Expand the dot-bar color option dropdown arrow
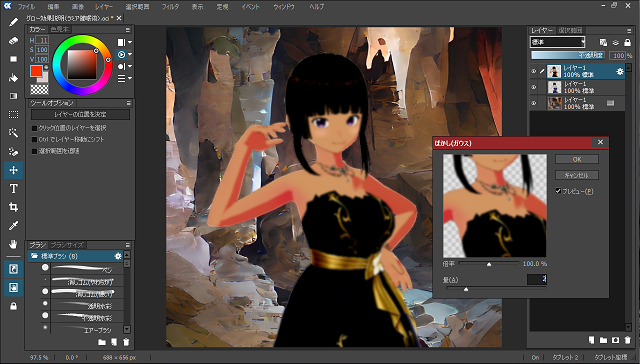The width and height of the screenshot is (640, 364). (x=130, y=66)
